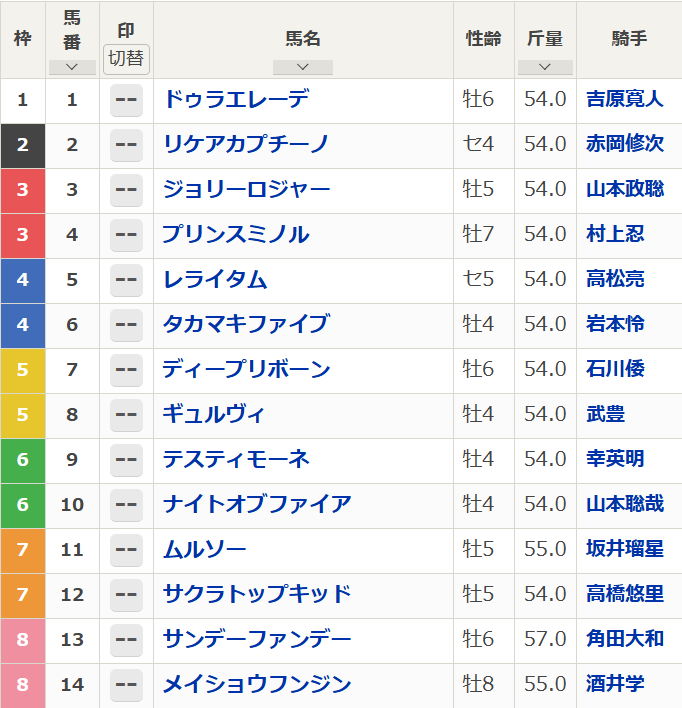Expand the 馬名 sort dropdown arrow

303,67
